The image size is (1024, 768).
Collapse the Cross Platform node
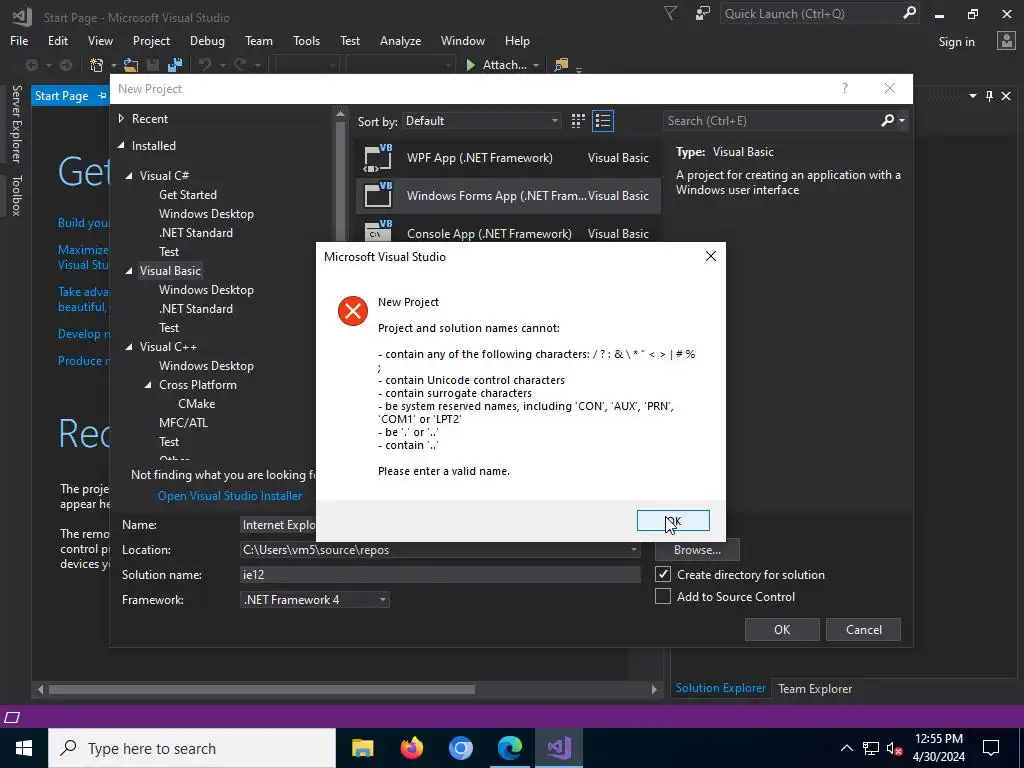pyautogui.click(x=148, y=385)
